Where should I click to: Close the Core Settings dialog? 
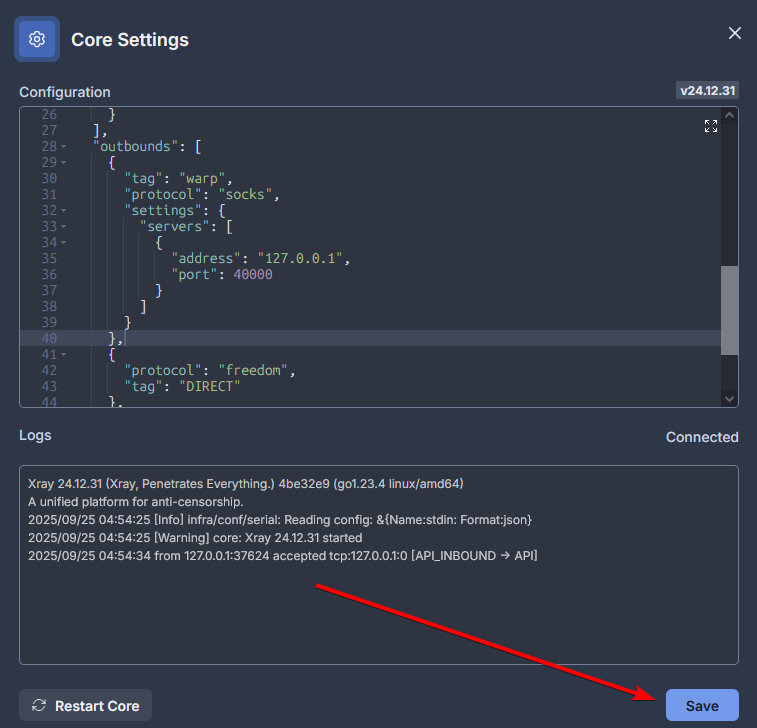click(734, 33)
